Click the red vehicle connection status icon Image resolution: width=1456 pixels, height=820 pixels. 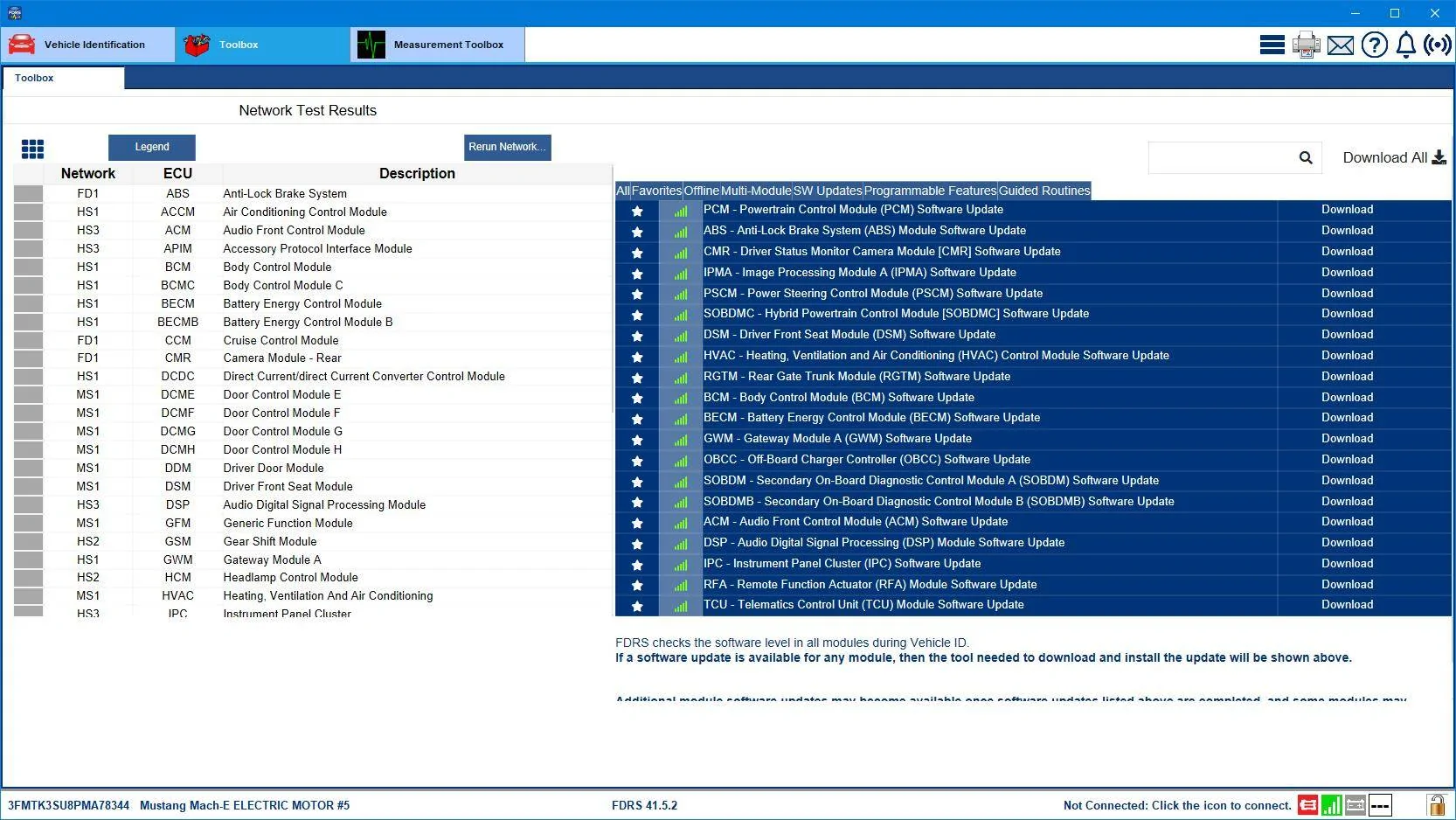coord(1308,805)
